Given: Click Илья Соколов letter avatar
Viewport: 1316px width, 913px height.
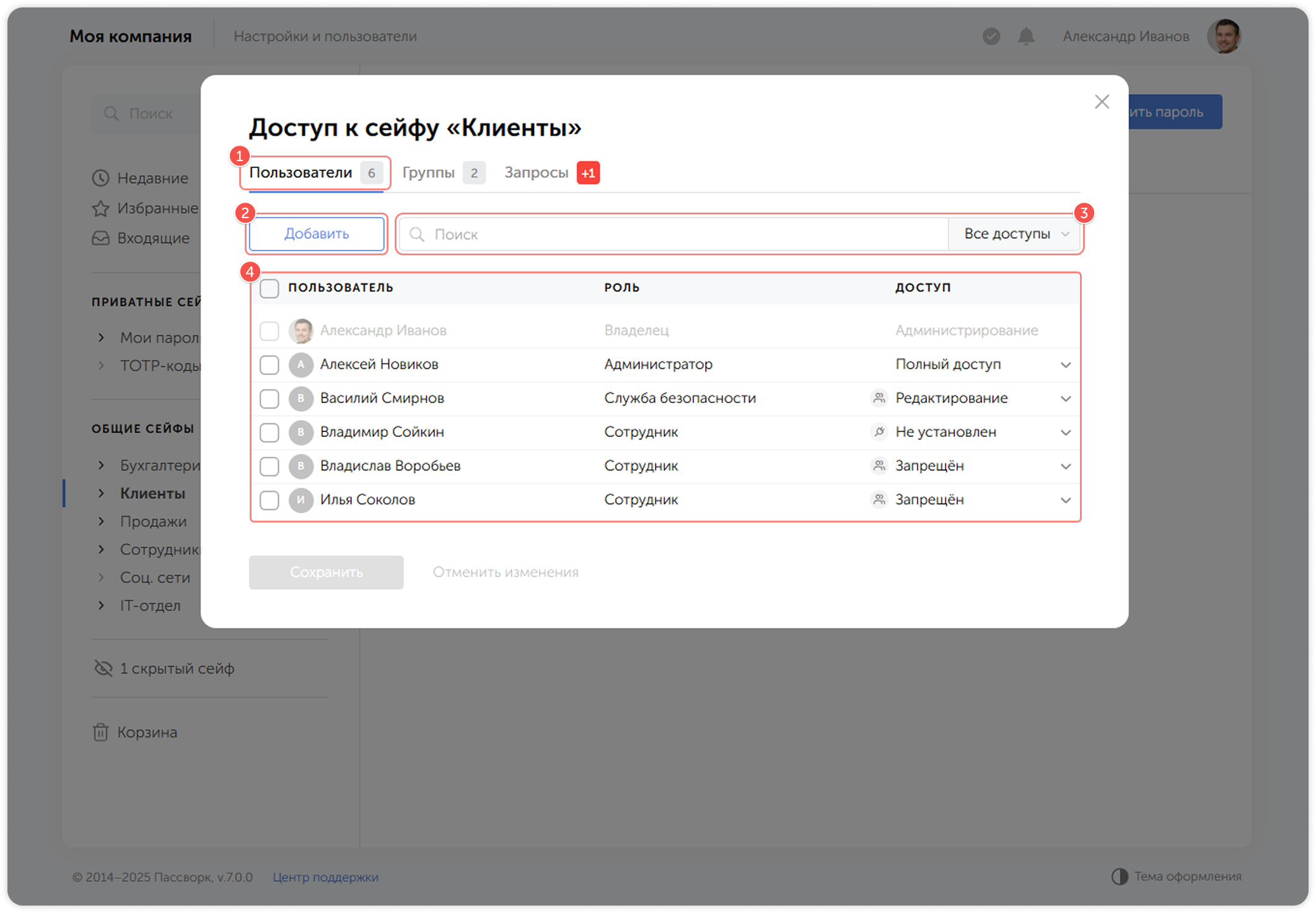Looking at the screenshot, I should [301, 500].
